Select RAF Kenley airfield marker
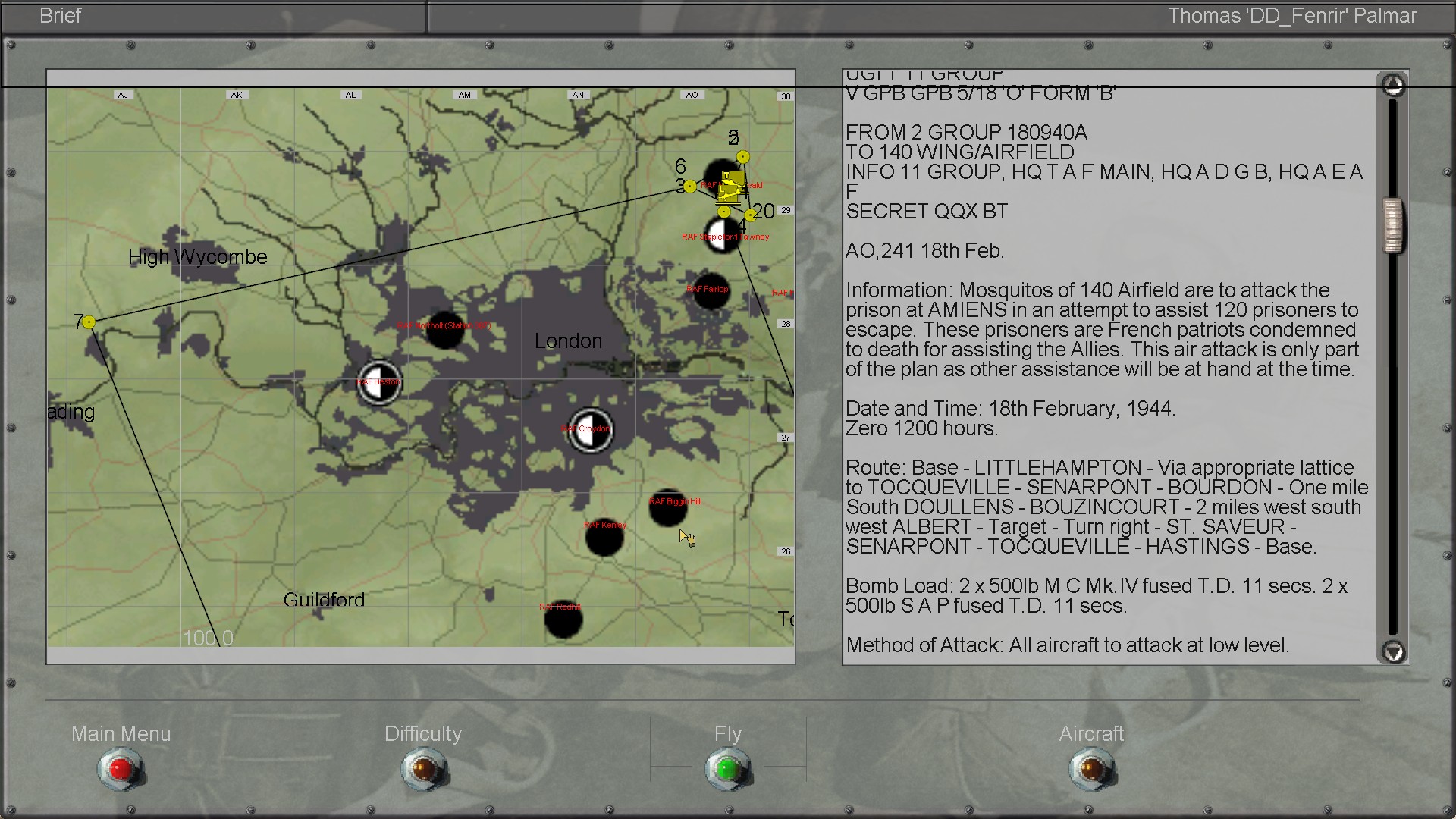 click(604, 537)
